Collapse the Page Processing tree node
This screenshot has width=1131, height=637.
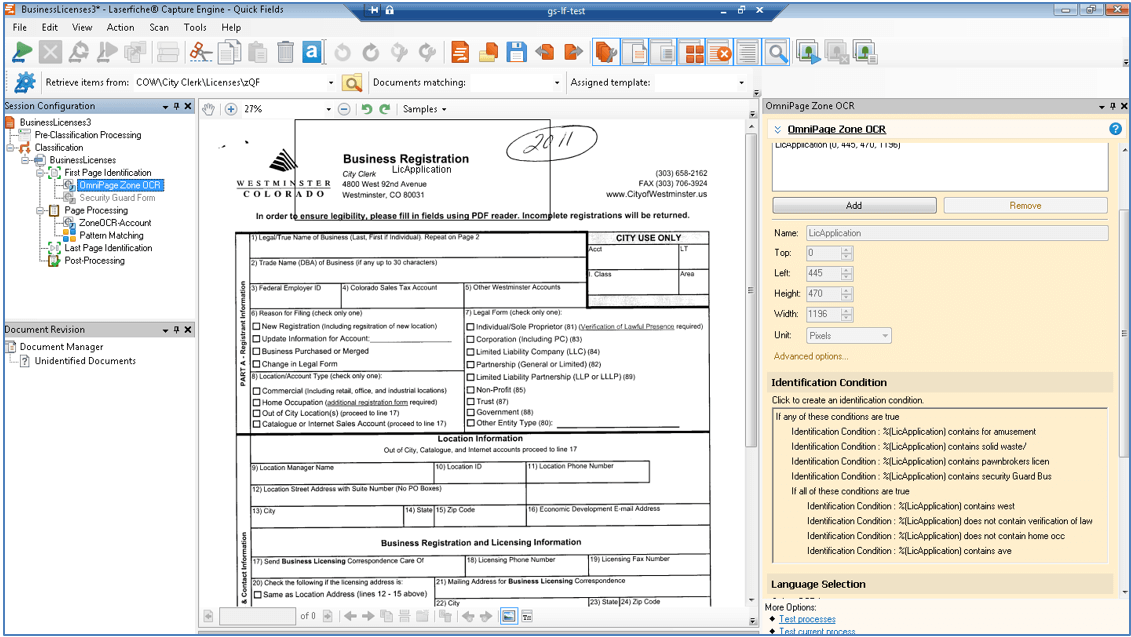pos(40,211)
